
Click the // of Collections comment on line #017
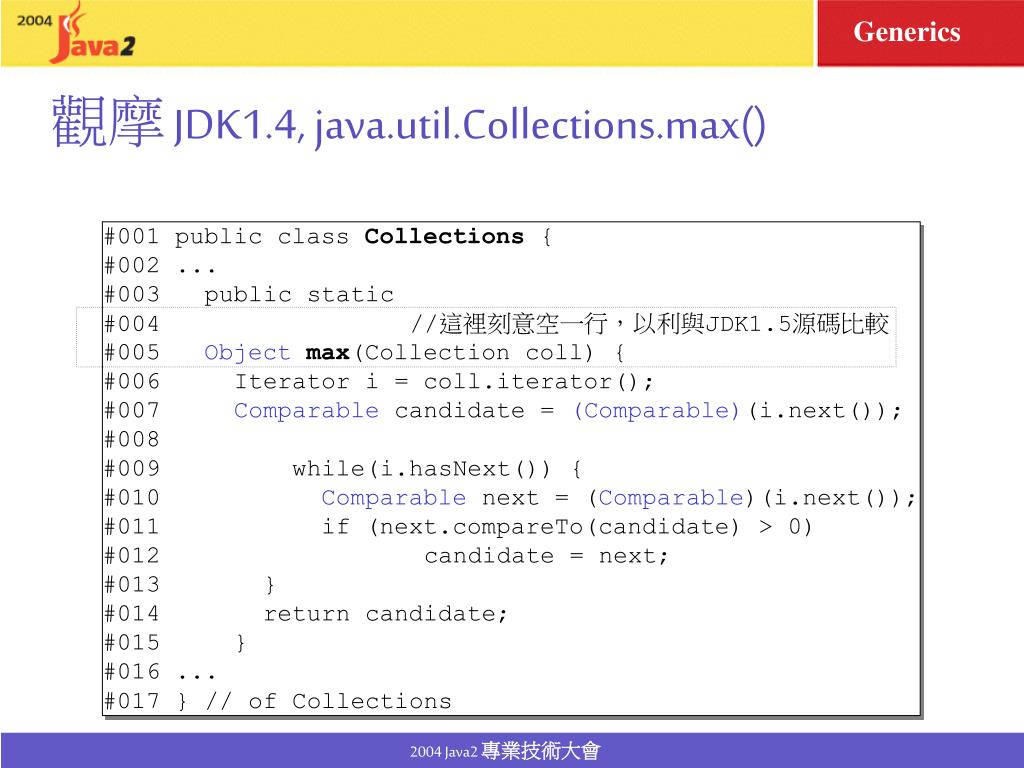(x=328, y=701)
